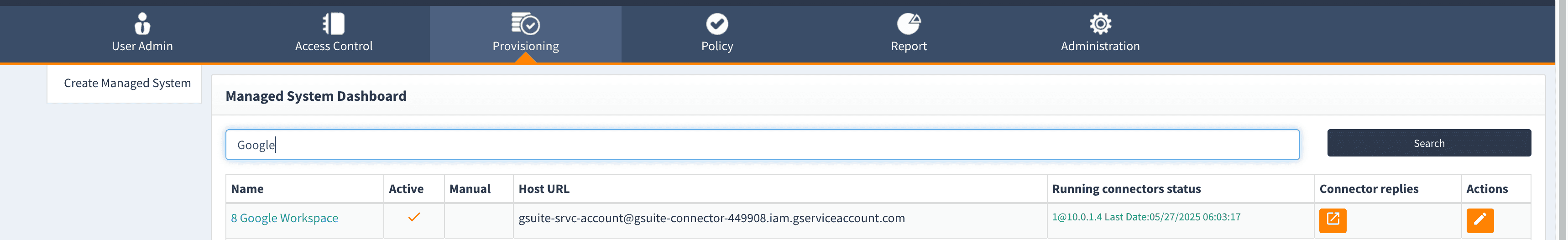The width and height of the screenshot is (1568, 240).
Task: Click the Active column header
Action: (406, 189)
